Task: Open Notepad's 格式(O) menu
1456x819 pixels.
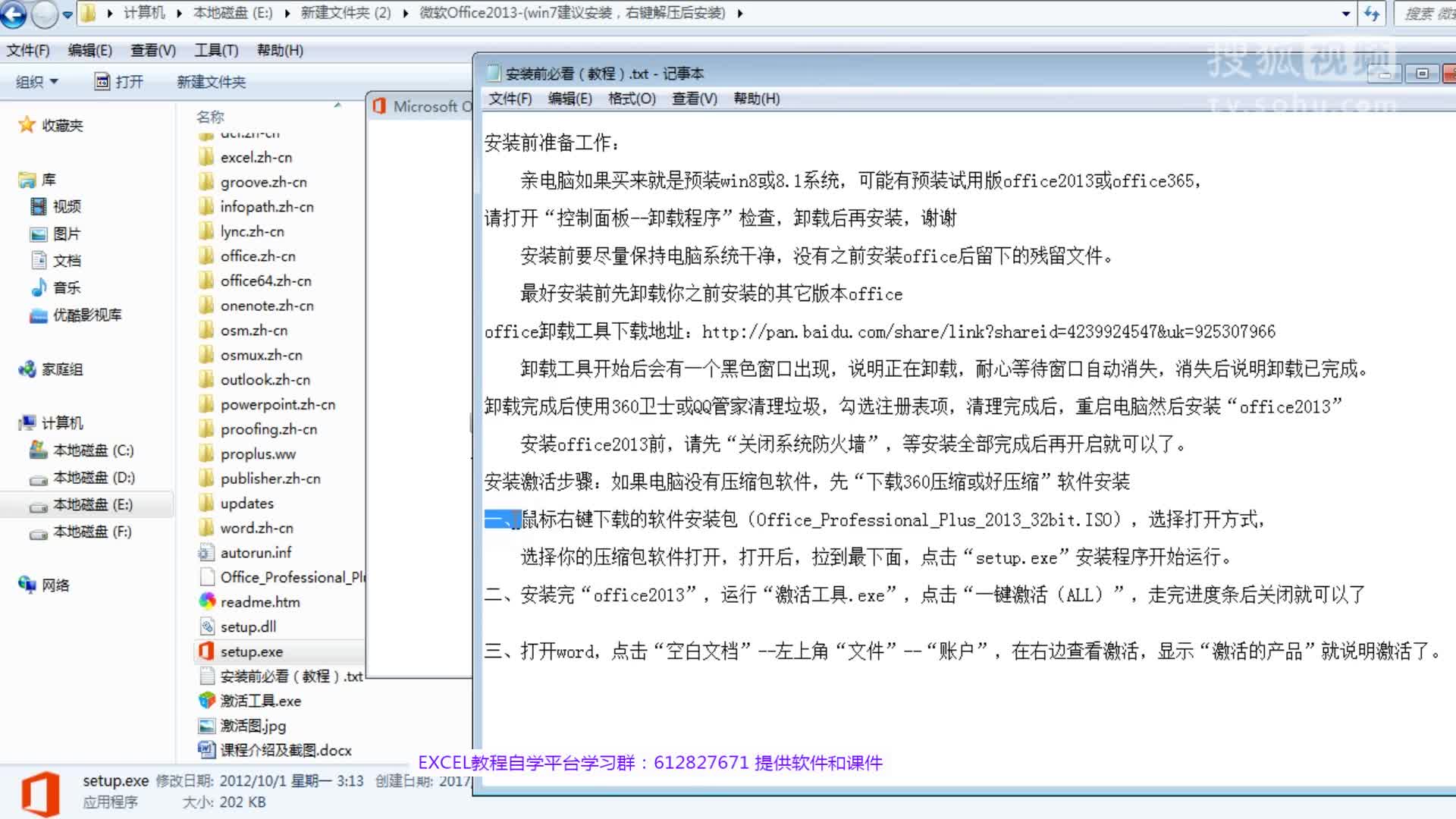Action: tap(631, 99)
